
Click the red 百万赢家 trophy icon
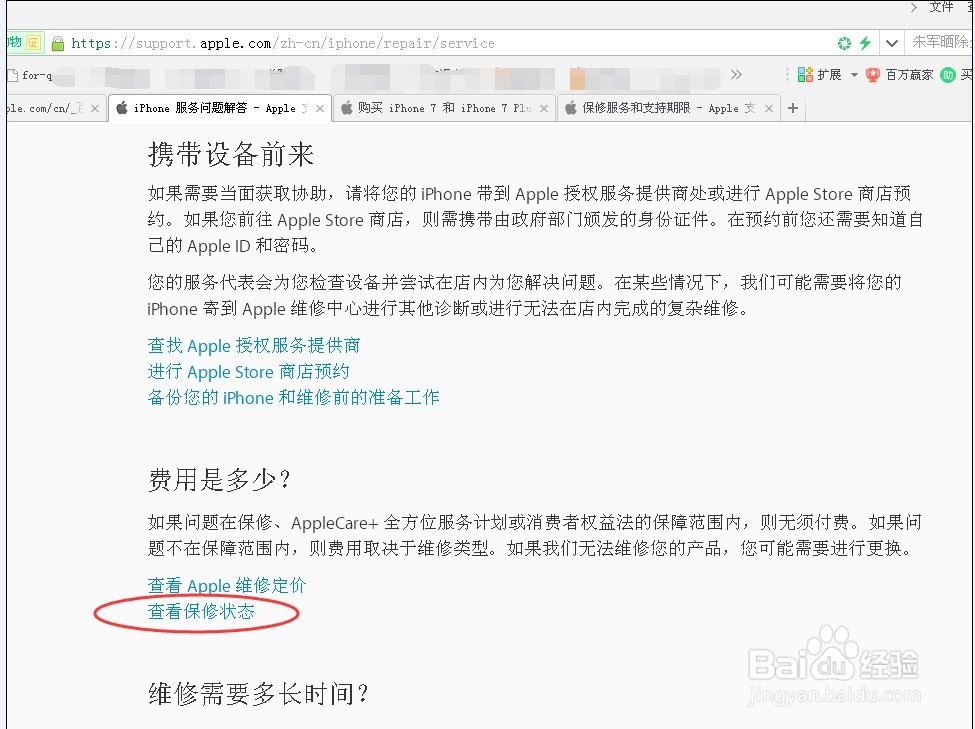(x=873, y=75)
